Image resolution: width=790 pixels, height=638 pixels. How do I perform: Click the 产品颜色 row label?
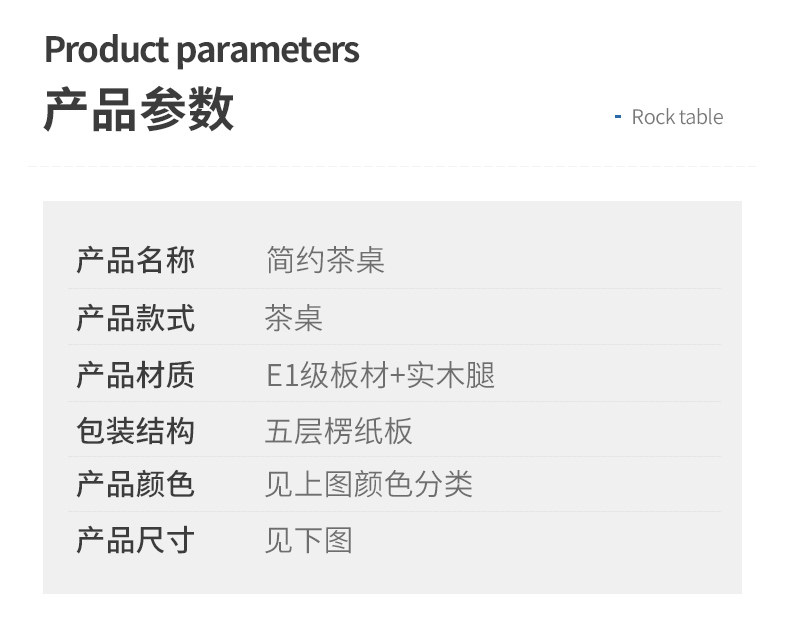tap(135, 485)
